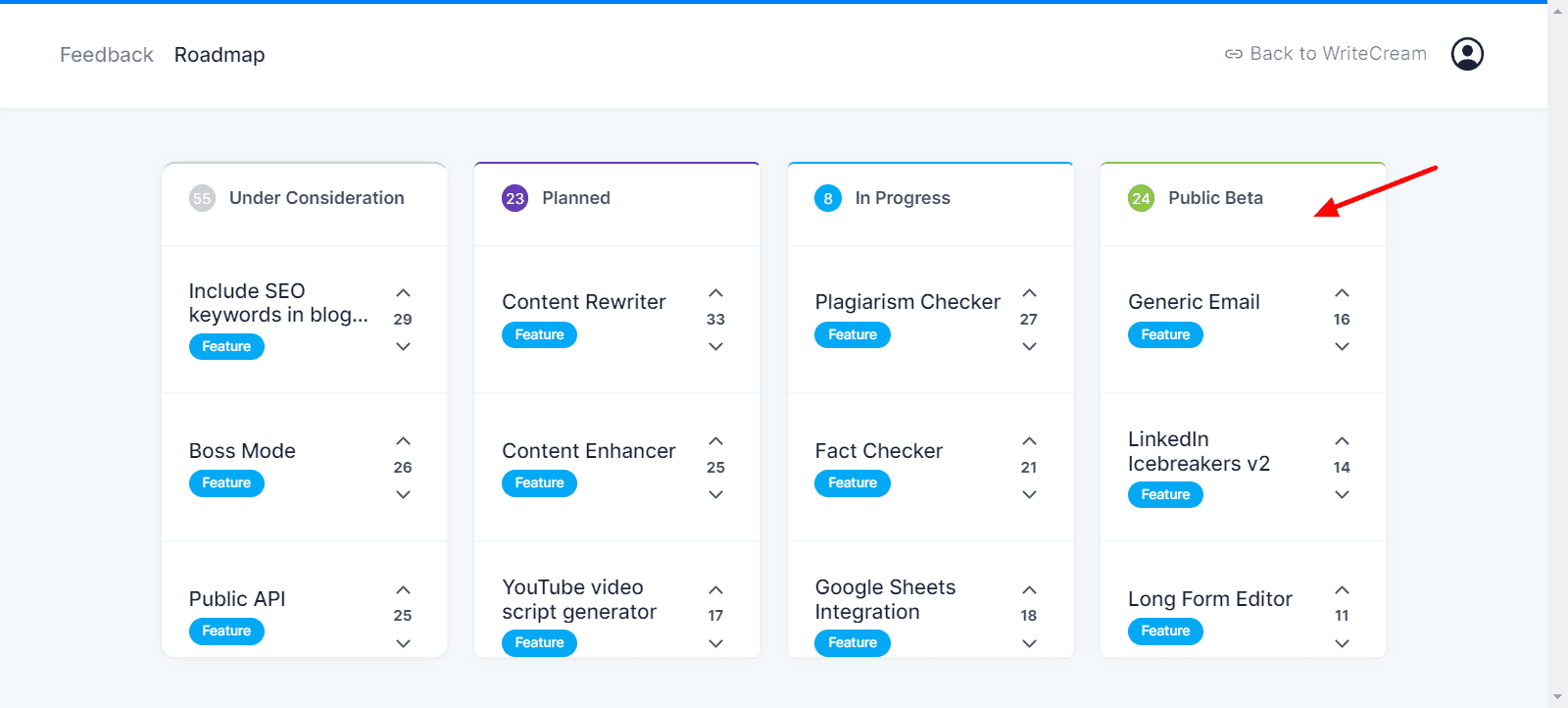Screen dimensions: 1568x708
Task: Click the Feature tag under Fact Checker
Action: (853, 483)
